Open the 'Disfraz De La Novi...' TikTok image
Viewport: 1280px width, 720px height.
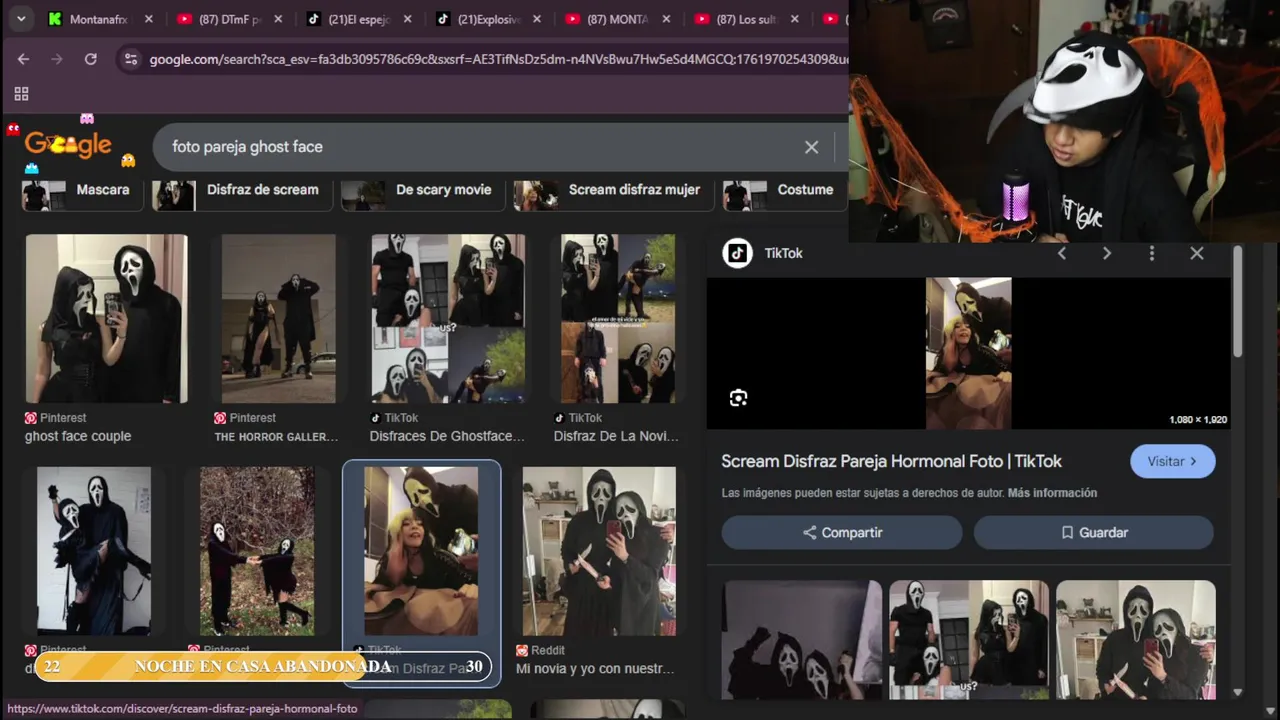tap(618, 319)
